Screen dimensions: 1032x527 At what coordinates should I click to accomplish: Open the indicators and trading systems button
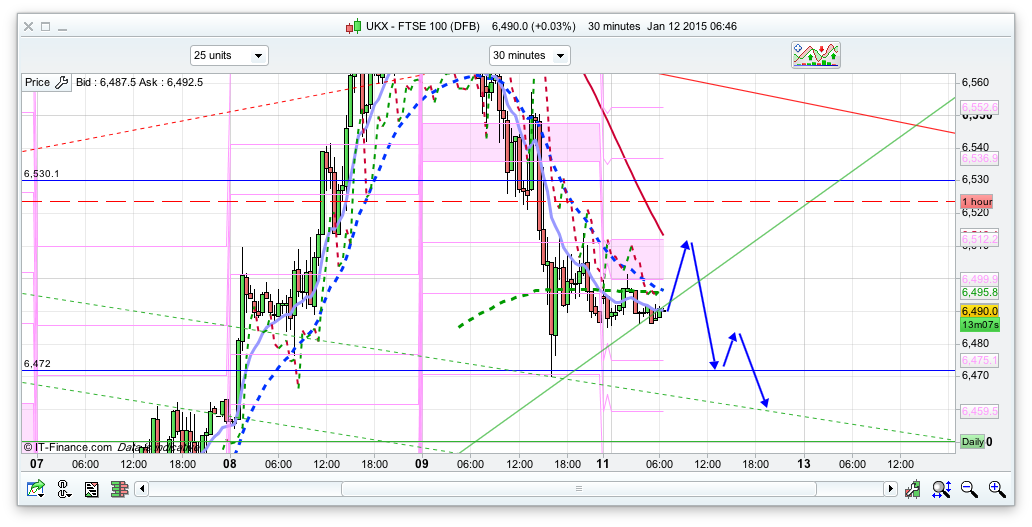point(816,55)
